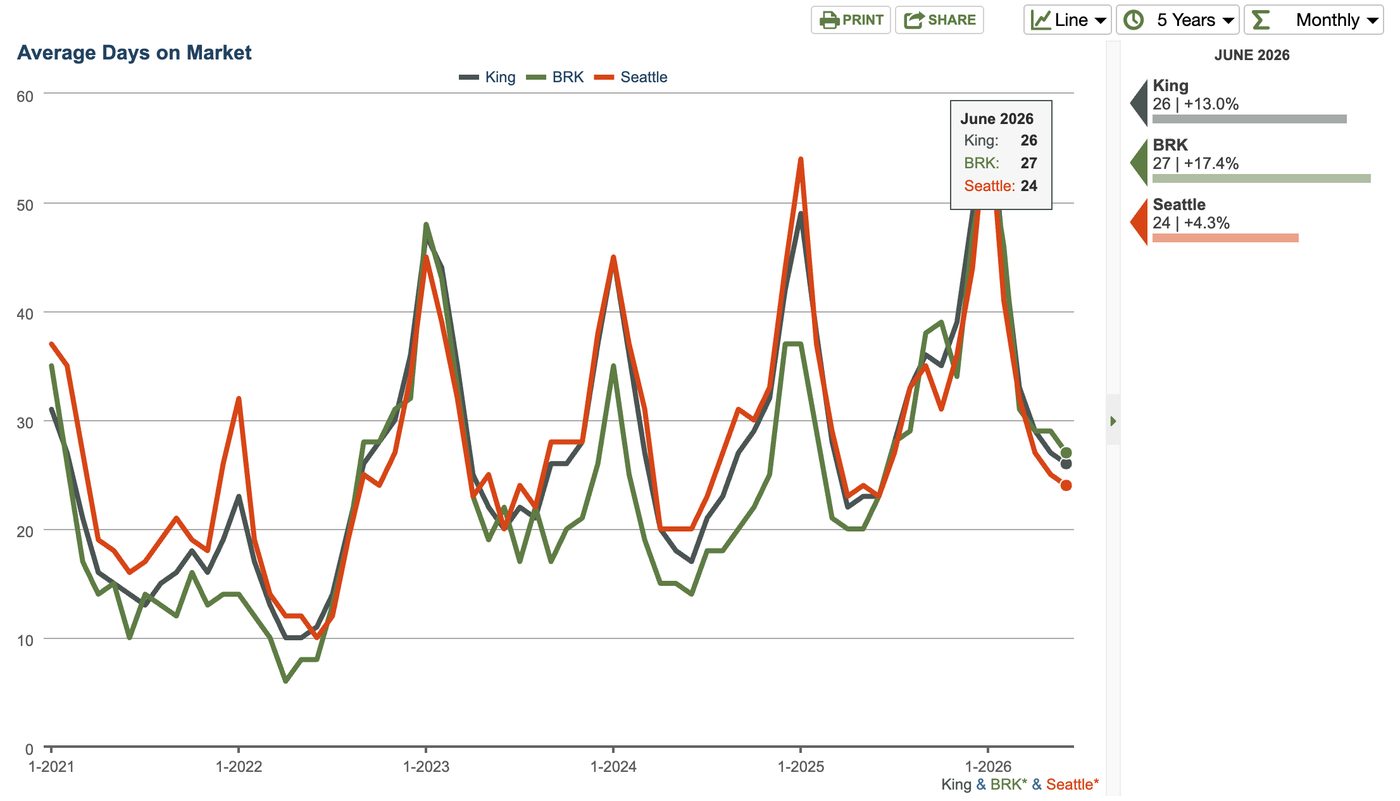1400x801 pixels.
Task: Click the red Seattle percentage bar
Action: point(1225,238)
